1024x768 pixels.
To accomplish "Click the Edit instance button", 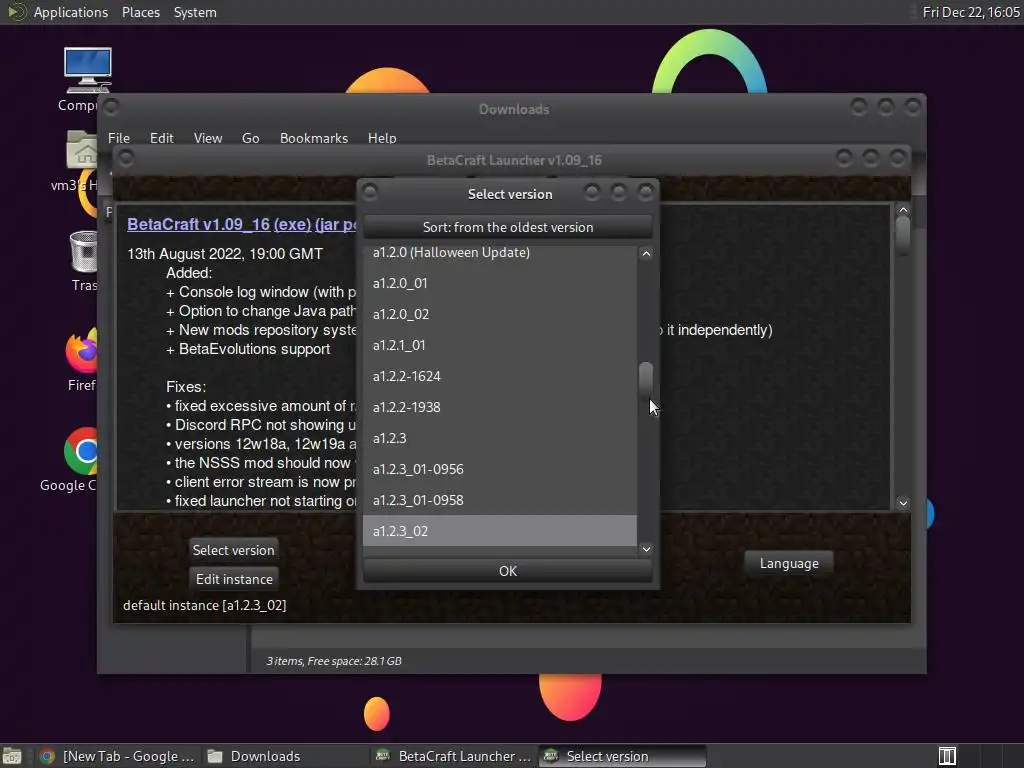I will click(x=234, y=579).
